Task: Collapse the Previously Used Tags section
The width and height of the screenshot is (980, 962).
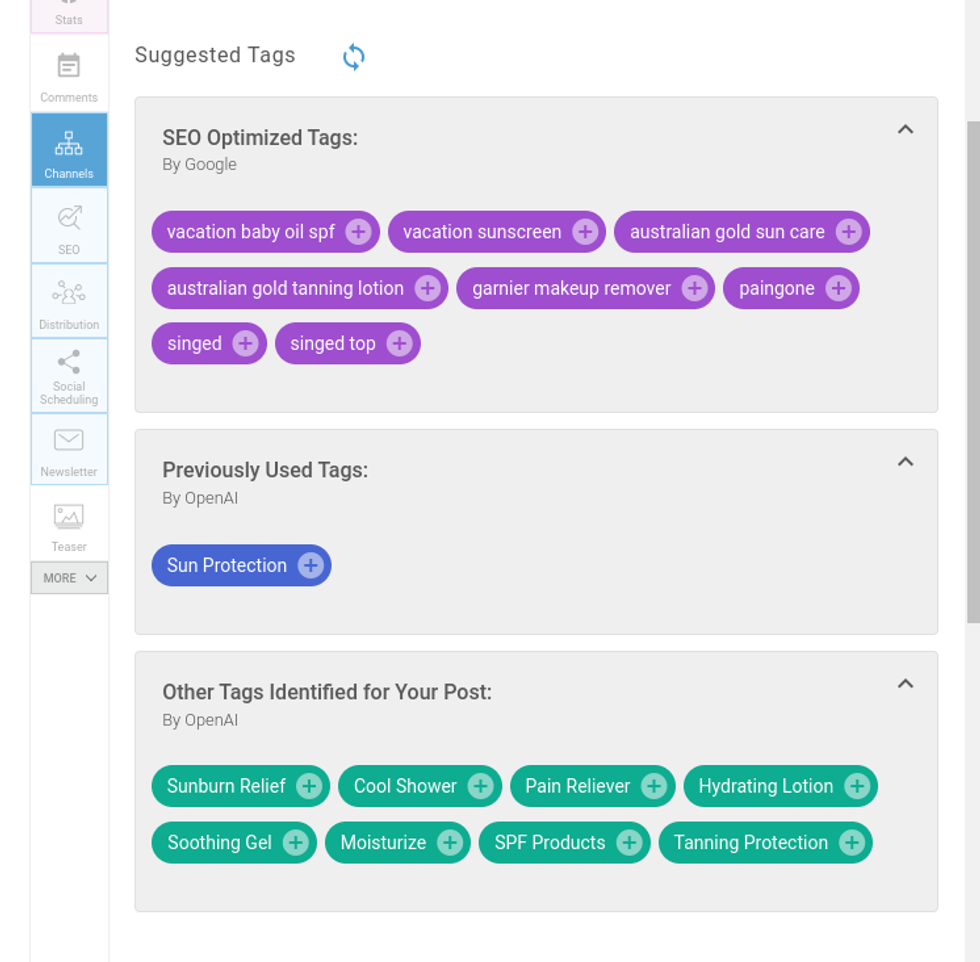Action: (905, 462)
